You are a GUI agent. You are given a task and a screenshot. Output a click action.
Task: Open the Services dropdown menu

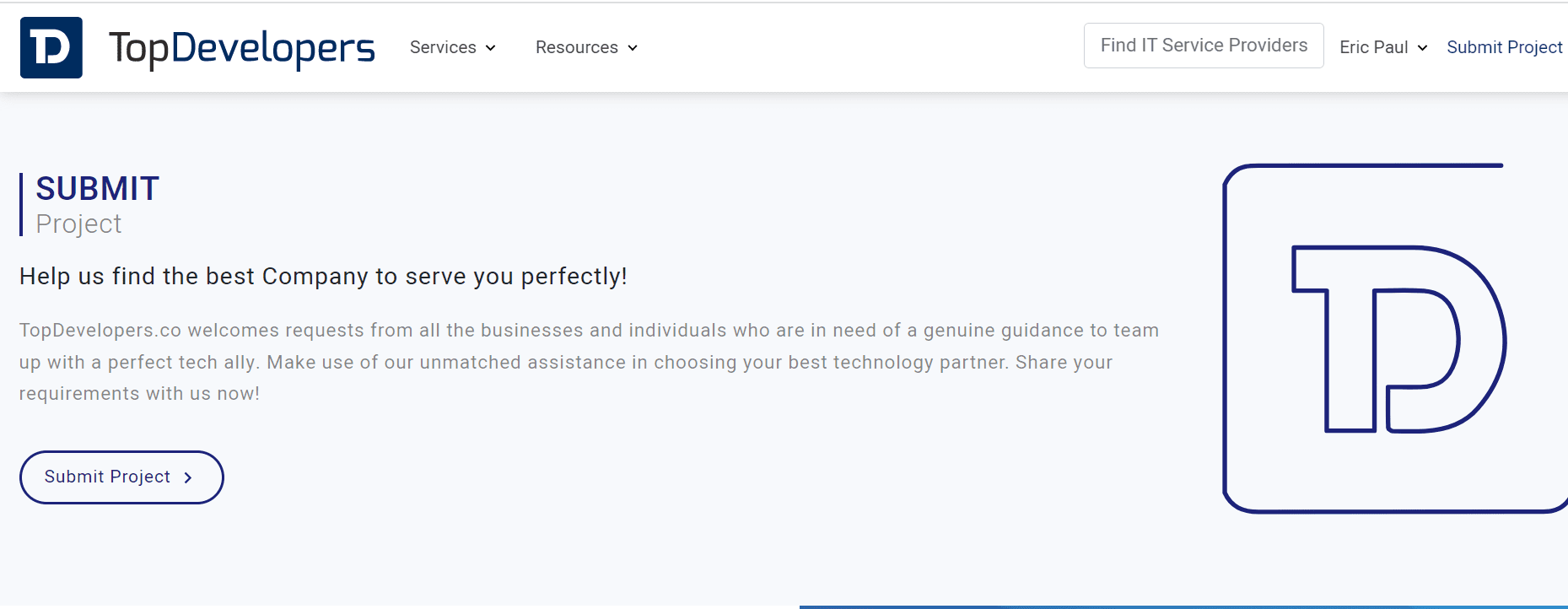445,47
